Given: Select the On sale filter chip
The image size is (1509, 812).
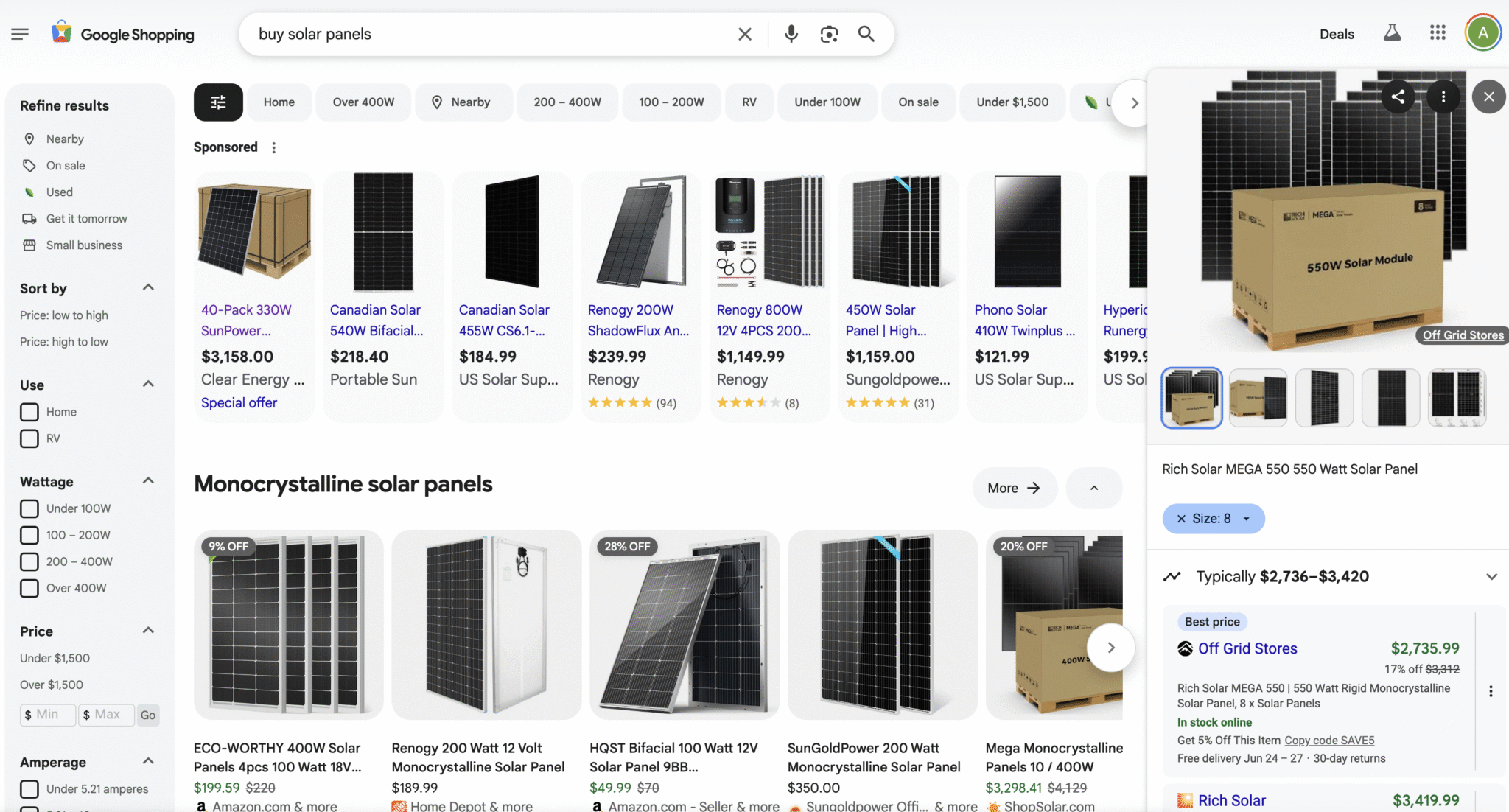Looking at the screenshot, I should (x=918, y=102).
